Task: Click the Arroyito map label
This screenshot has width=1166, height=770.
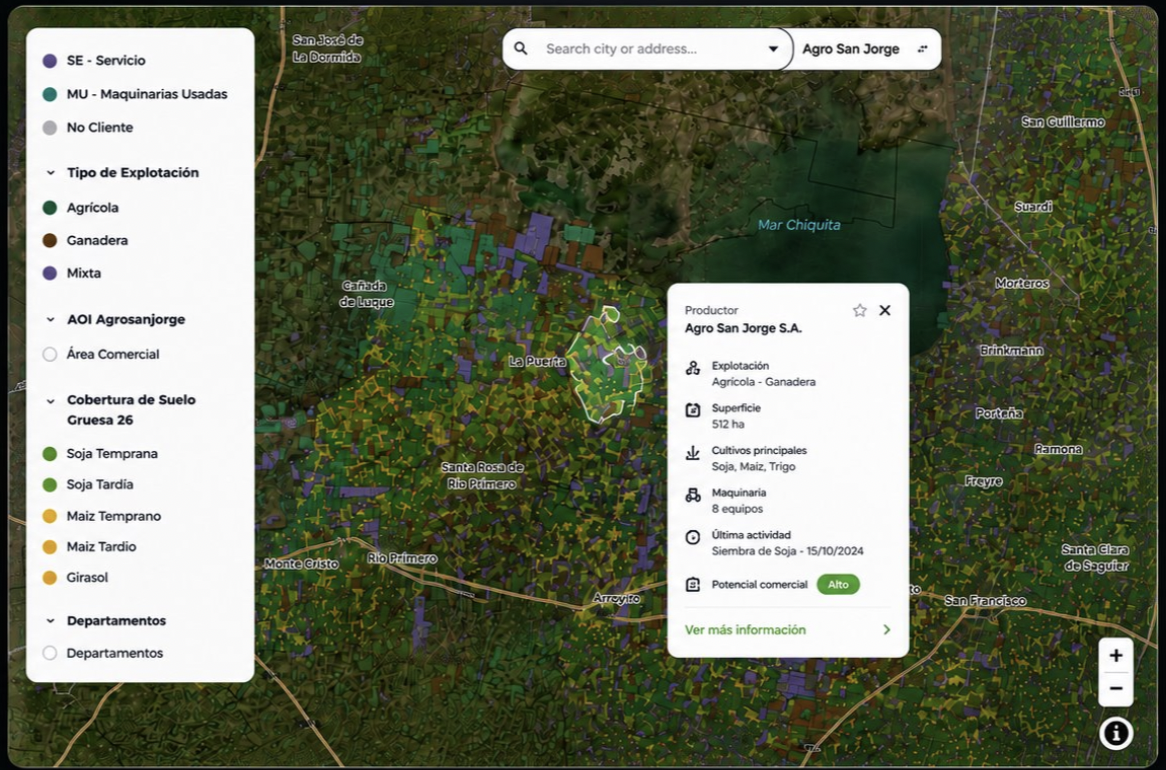Action: pos(616,598)
